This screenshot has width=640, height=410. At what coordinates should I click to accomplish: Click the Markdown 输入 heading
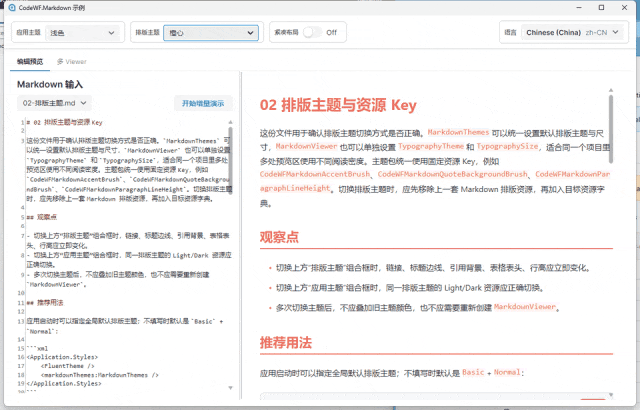tap(50, 84)
